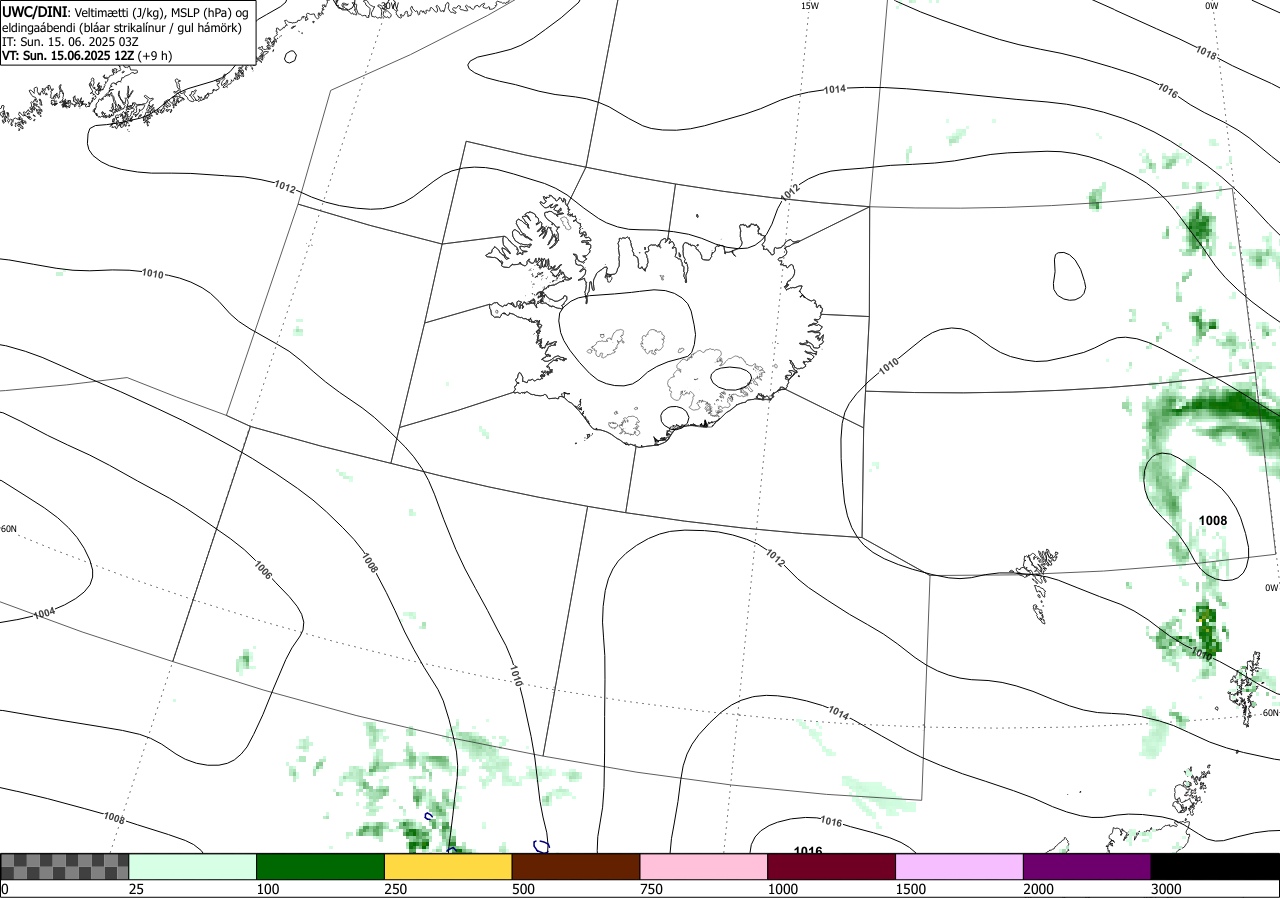Select the brown 500–750 legend swatch
Image resolution: width=1280 pixels, height=898 pixels.
click(576, 866)
